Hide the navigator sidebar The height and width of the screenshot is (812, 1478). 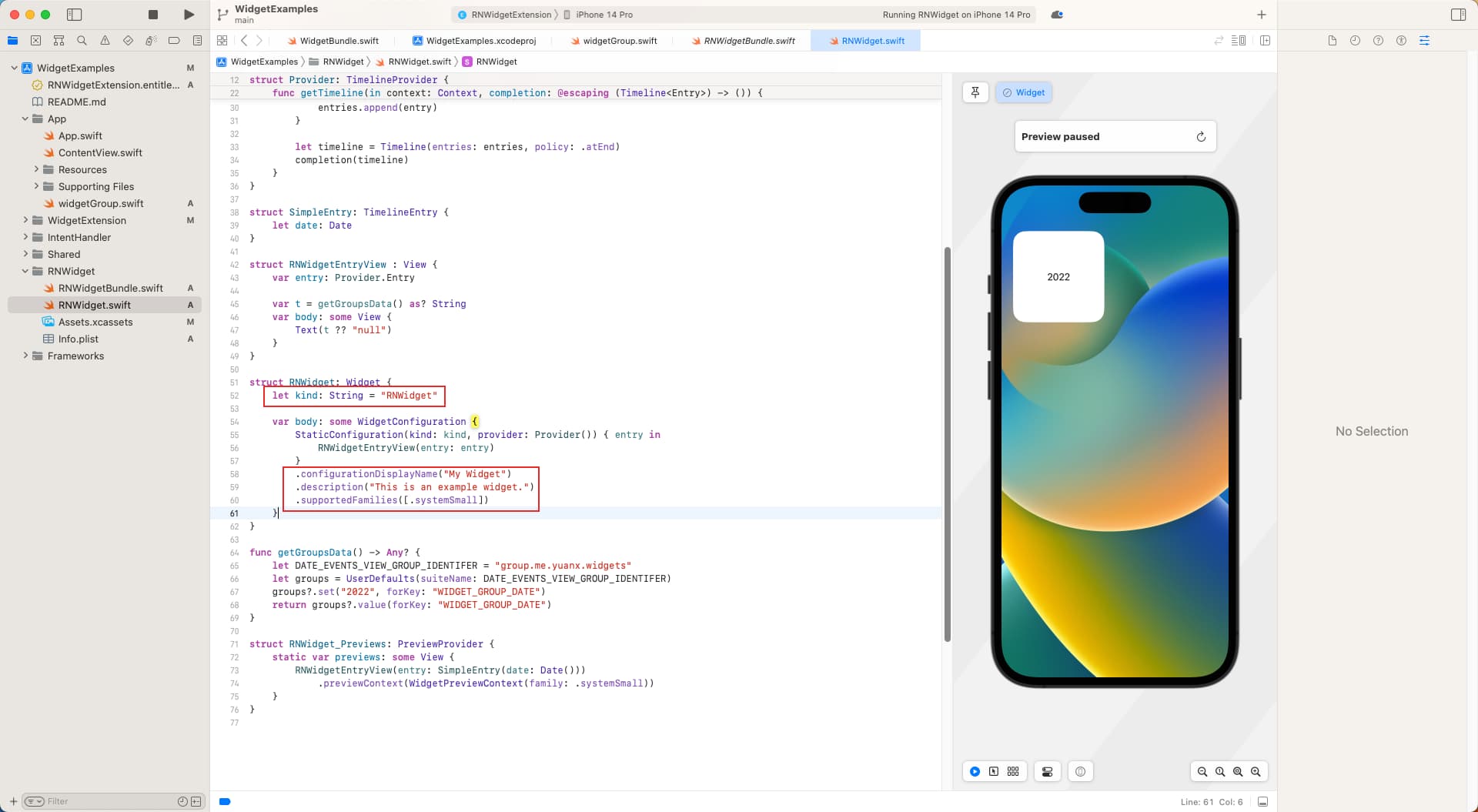point(74,15)
